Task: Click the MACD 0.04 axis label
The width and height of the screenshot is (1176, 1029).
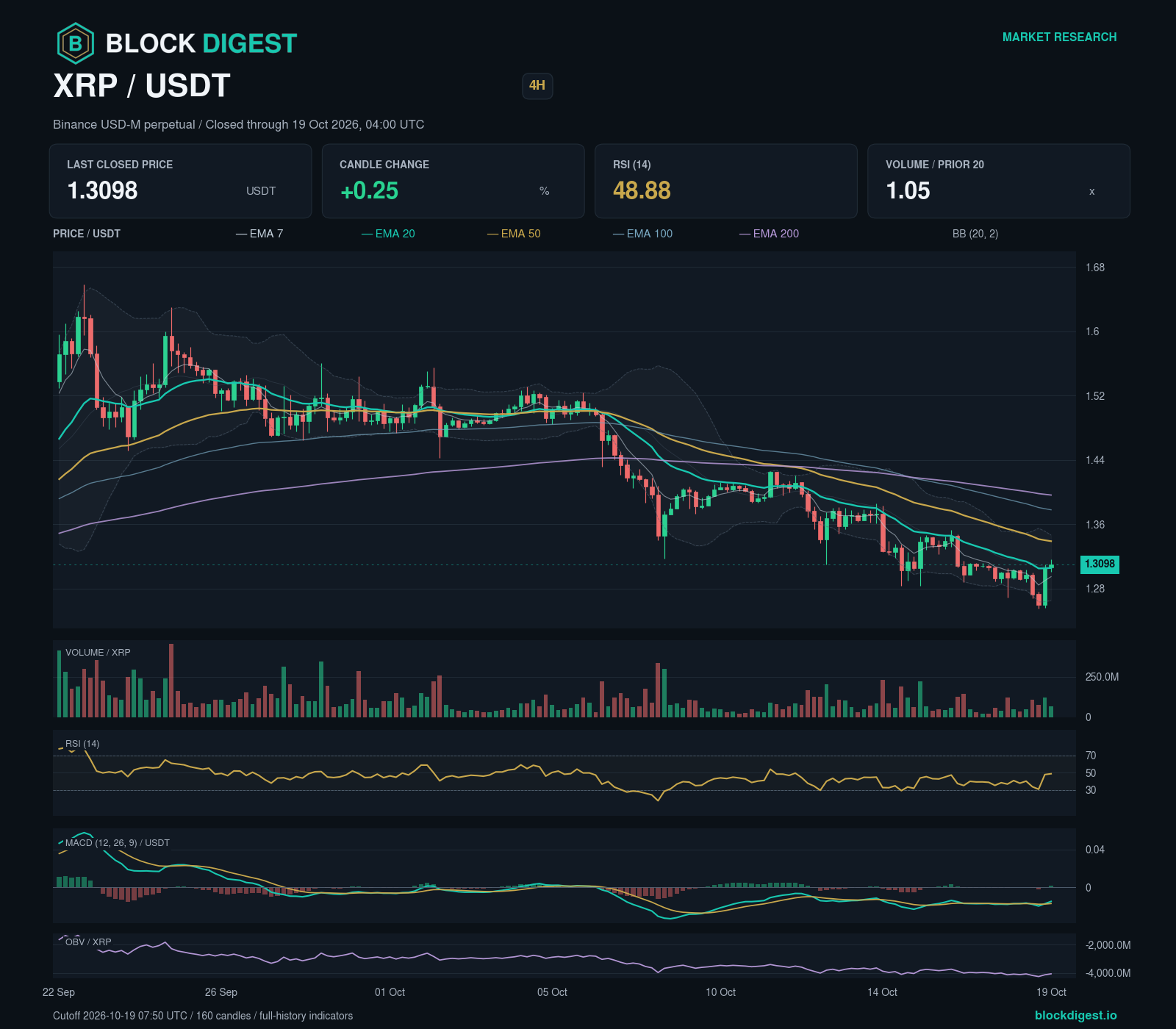Action: pos(1095,850)
